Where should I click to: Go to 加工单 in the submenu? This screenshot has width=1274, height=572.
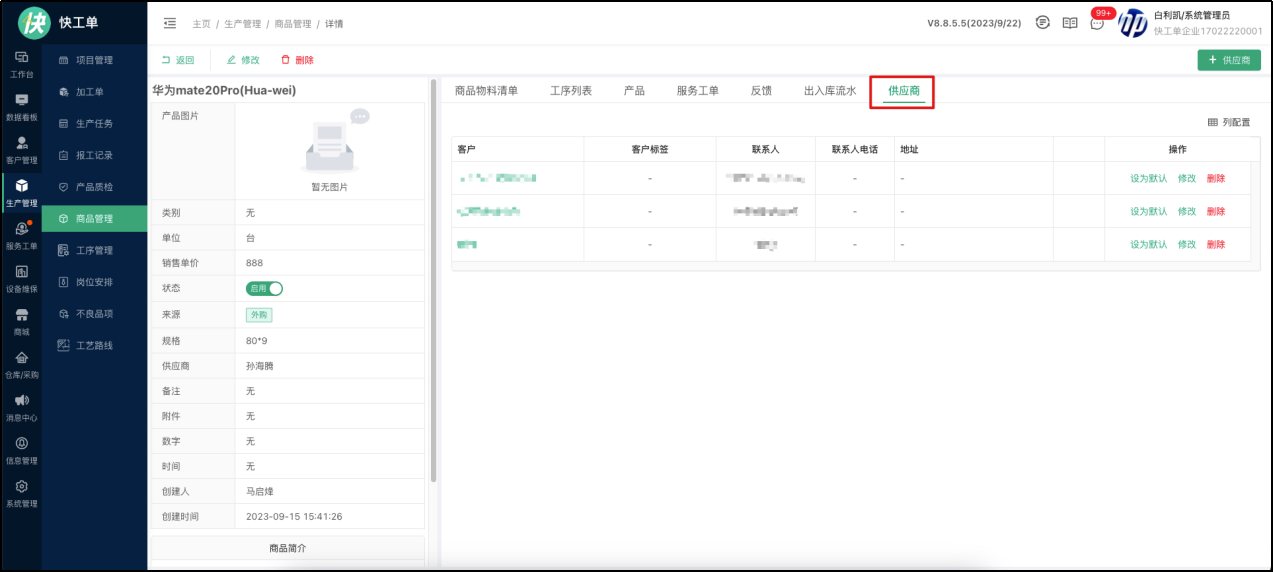95,92
